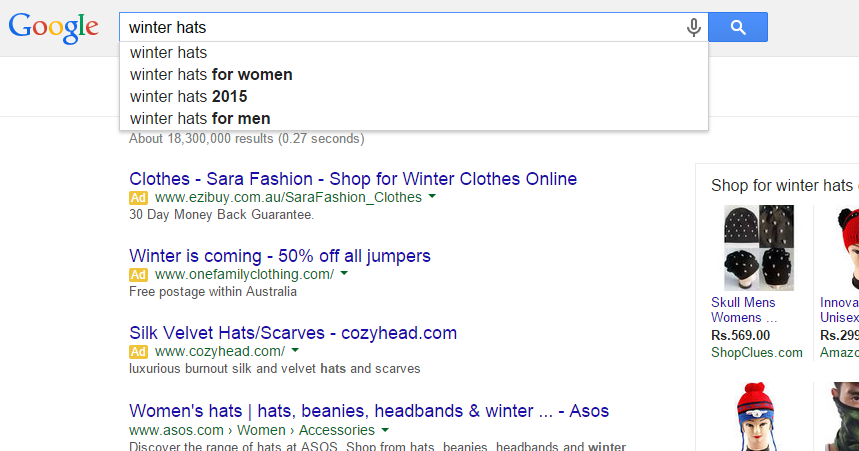Select the "winter hats for women" suggestion
Screen dimensions: 859x451
coord(414,75)
